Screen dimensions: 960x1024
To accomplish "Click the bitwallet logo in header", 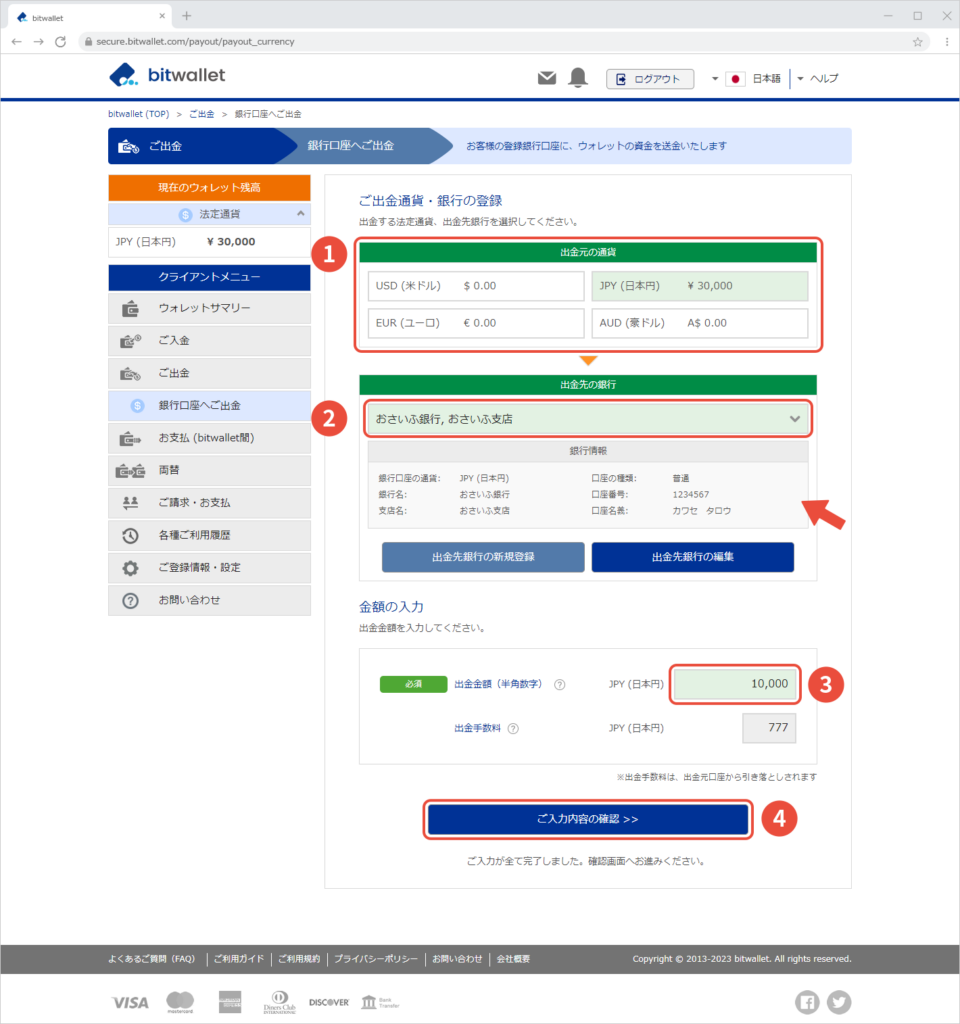I will (167, 75).
